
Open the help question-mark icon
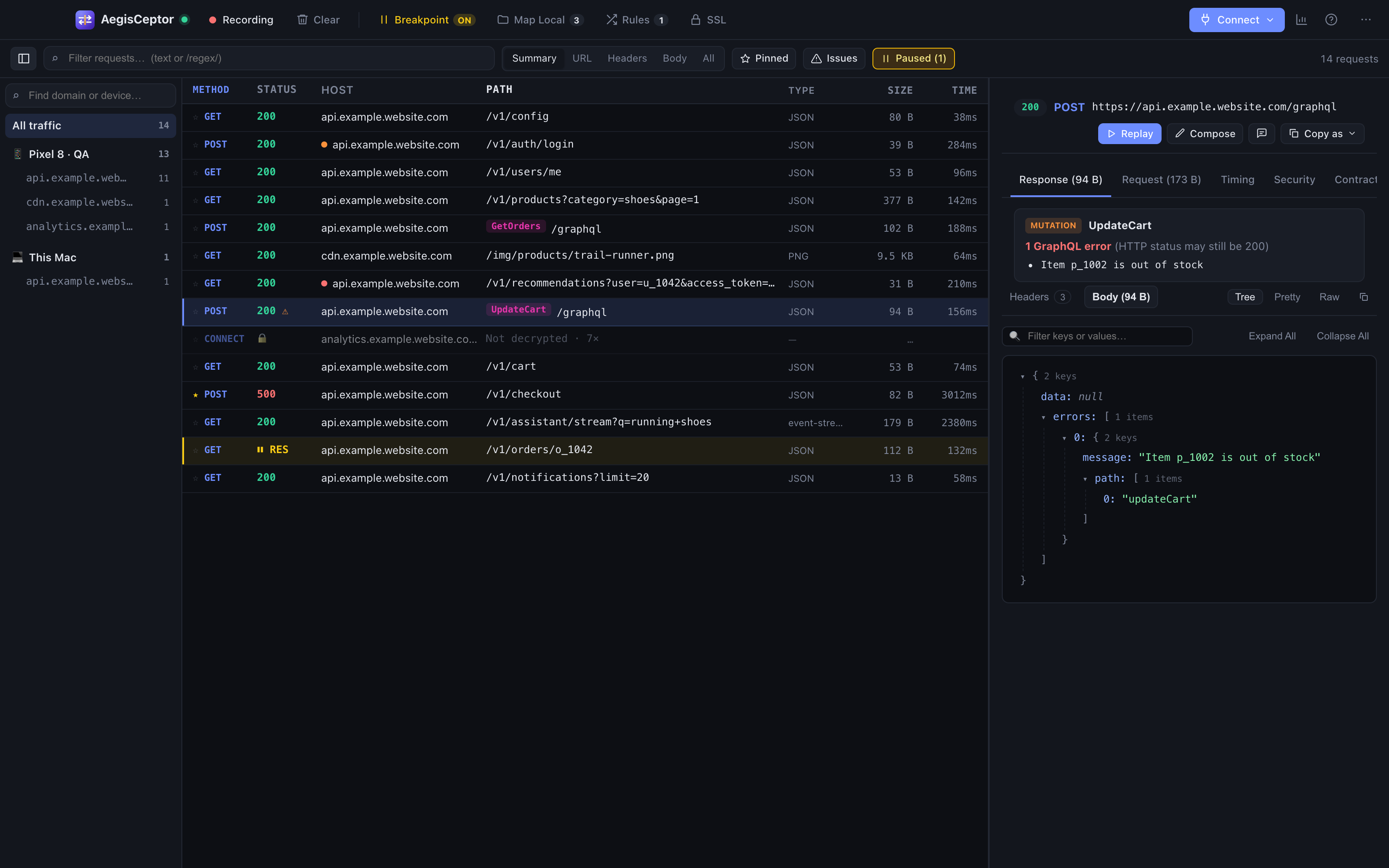[x=1331, y=20]
